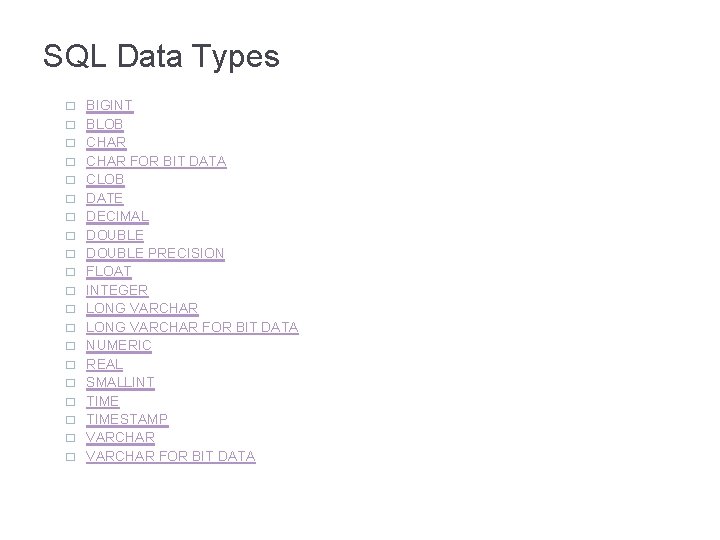Click the DECIMAL link

[x=117, y=216]
